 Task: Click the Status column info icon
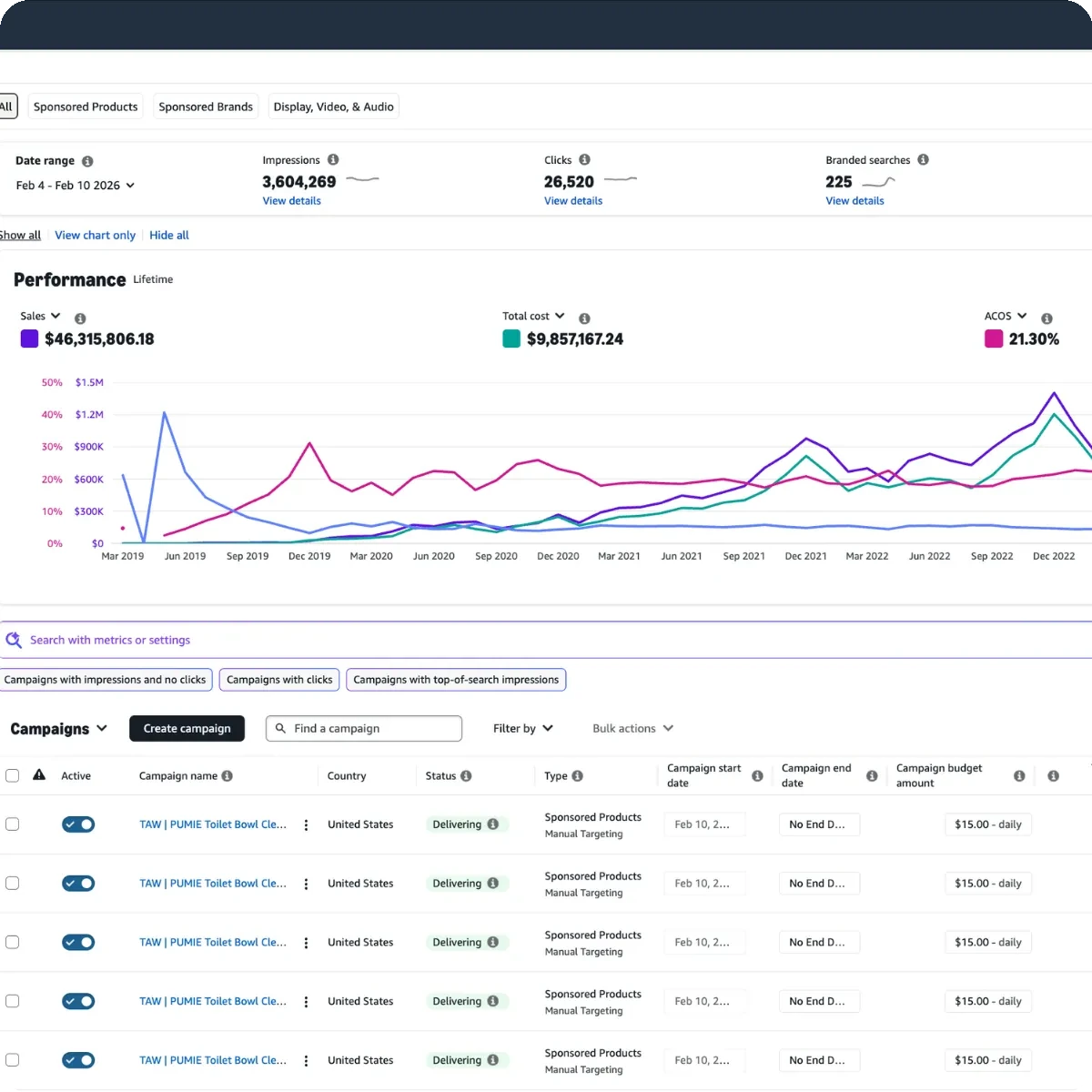click(466, 776)
